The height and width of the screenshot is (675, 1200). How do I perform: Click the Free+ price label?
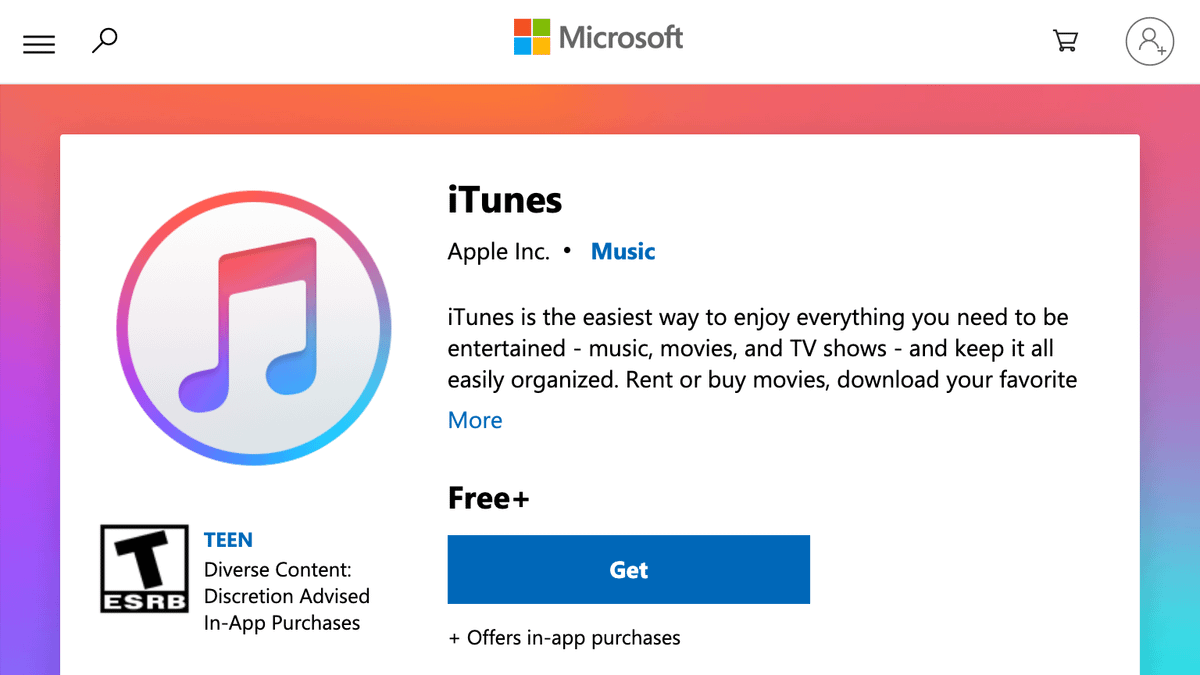[488, 498]
